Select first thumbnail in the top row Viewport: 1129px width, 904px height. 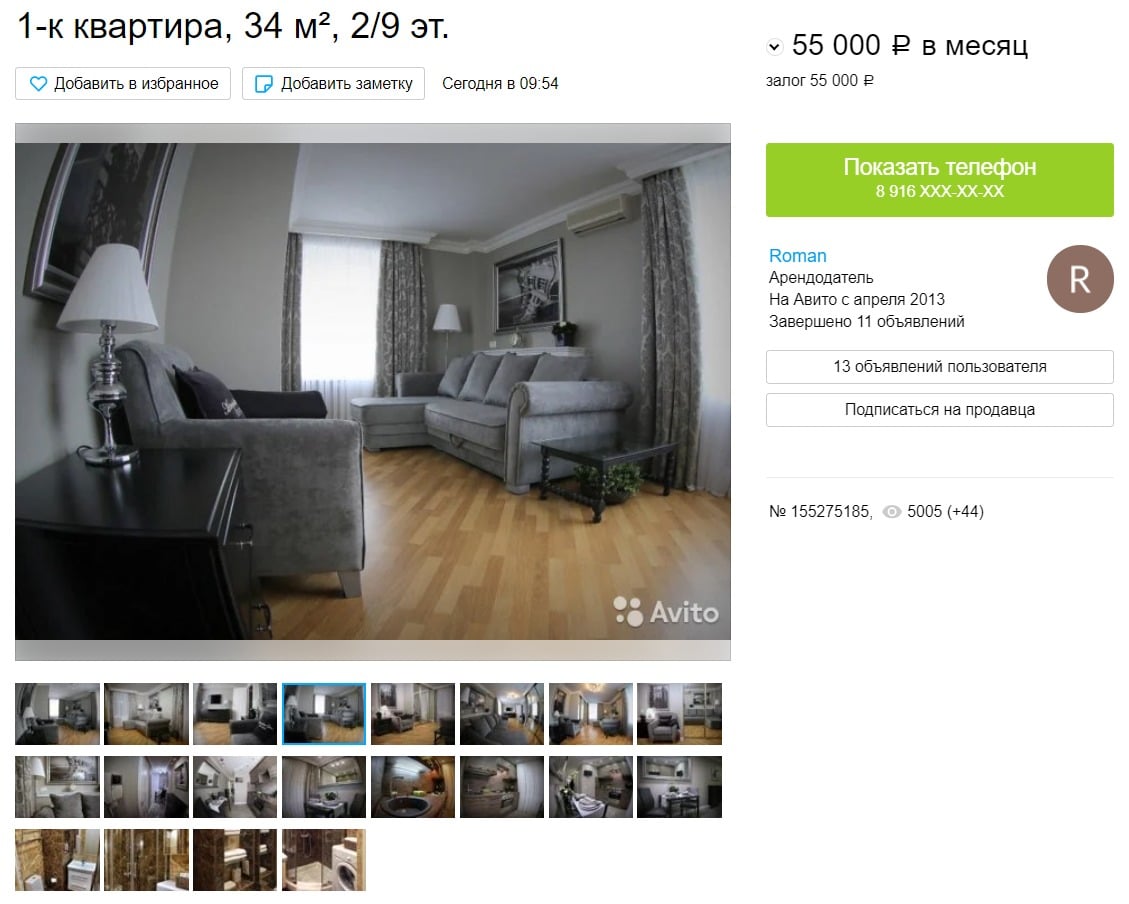pos(58,713)
